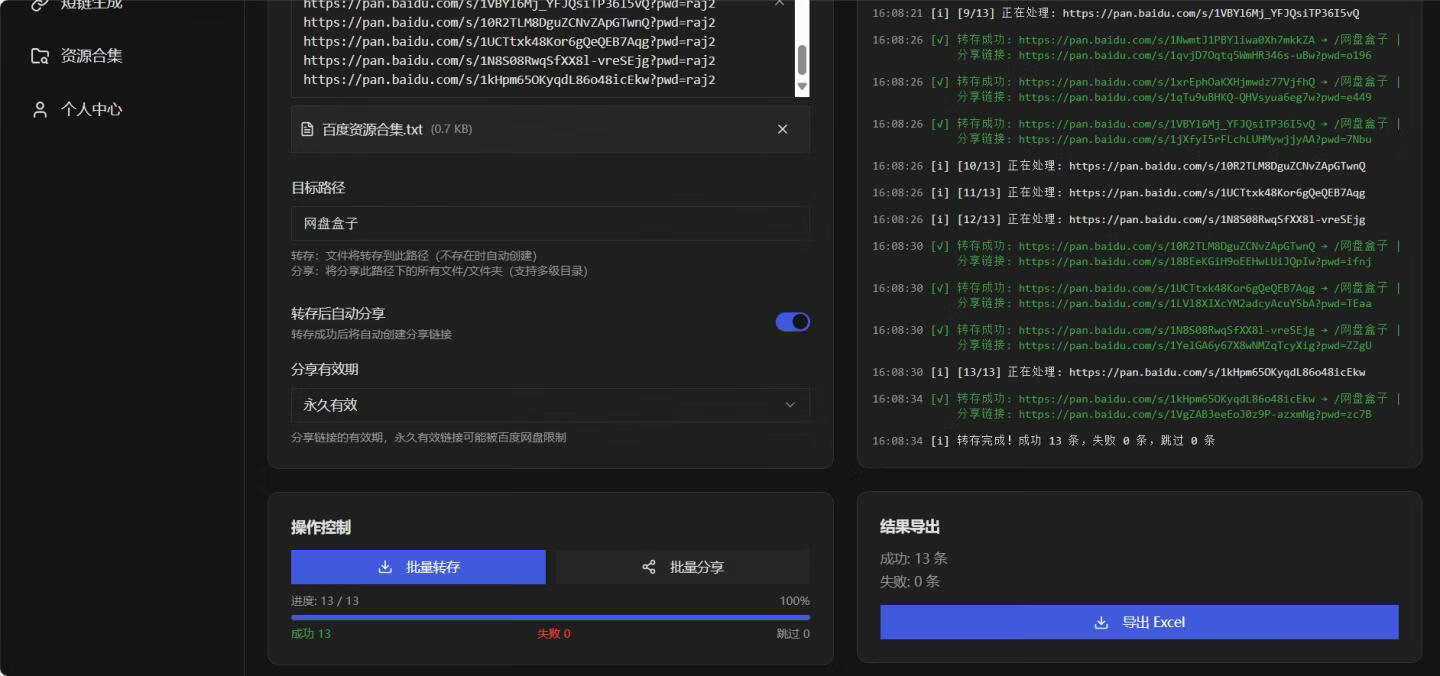
Task: Click the log entry [9/13] 正在处理
Action: [x=1115, y=14]
